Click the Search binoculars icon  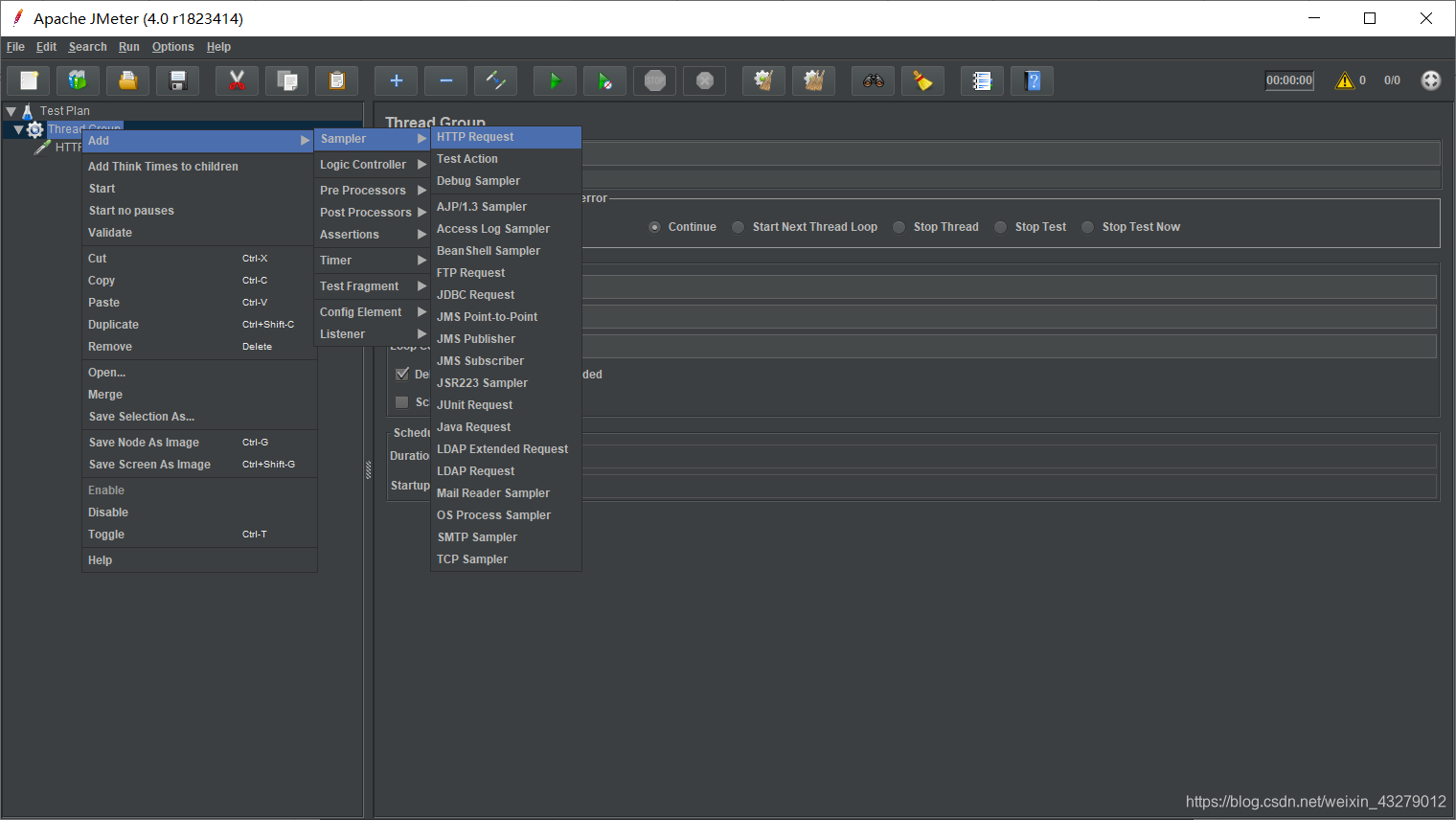pyautogui.click(x=874, y=80)
